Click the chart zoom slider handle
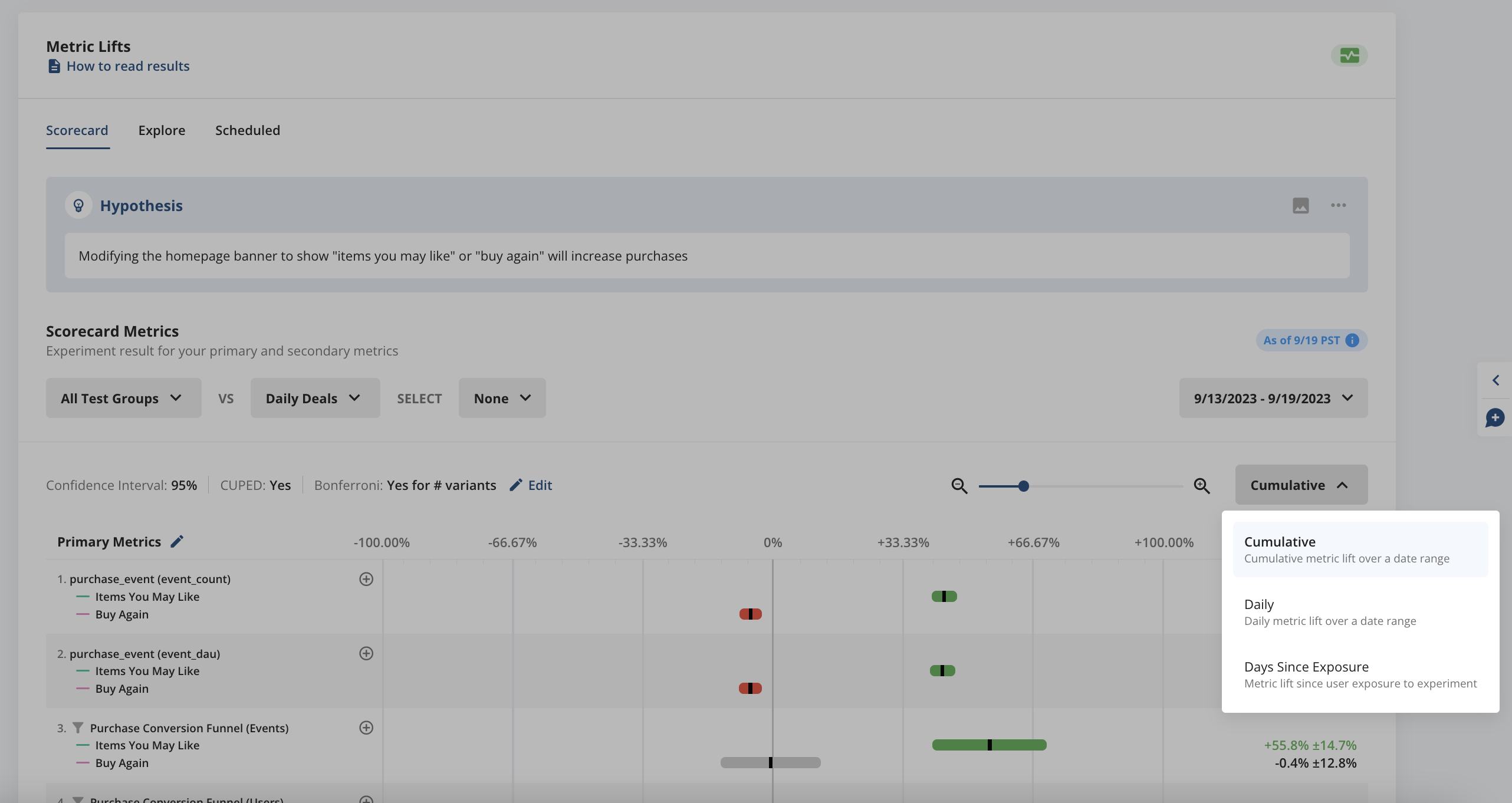1512x803 pixels. [x=1024, y=486]
